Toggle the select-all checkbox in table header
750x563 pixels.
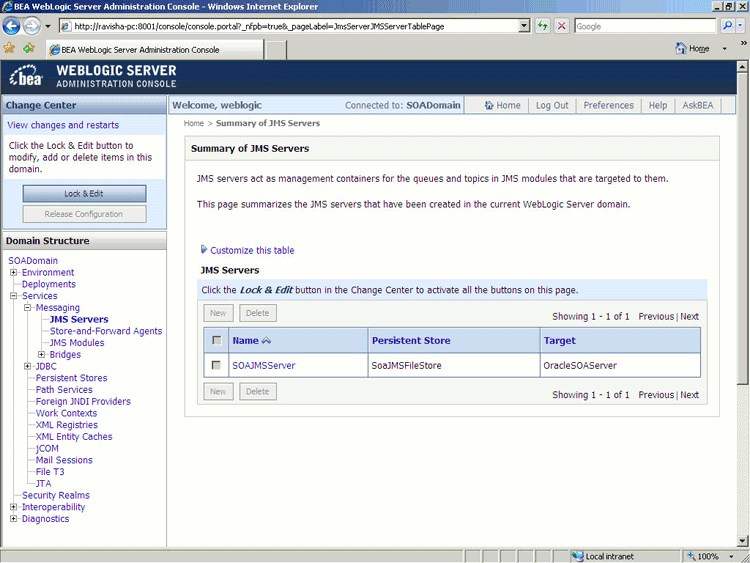(217, 340)
